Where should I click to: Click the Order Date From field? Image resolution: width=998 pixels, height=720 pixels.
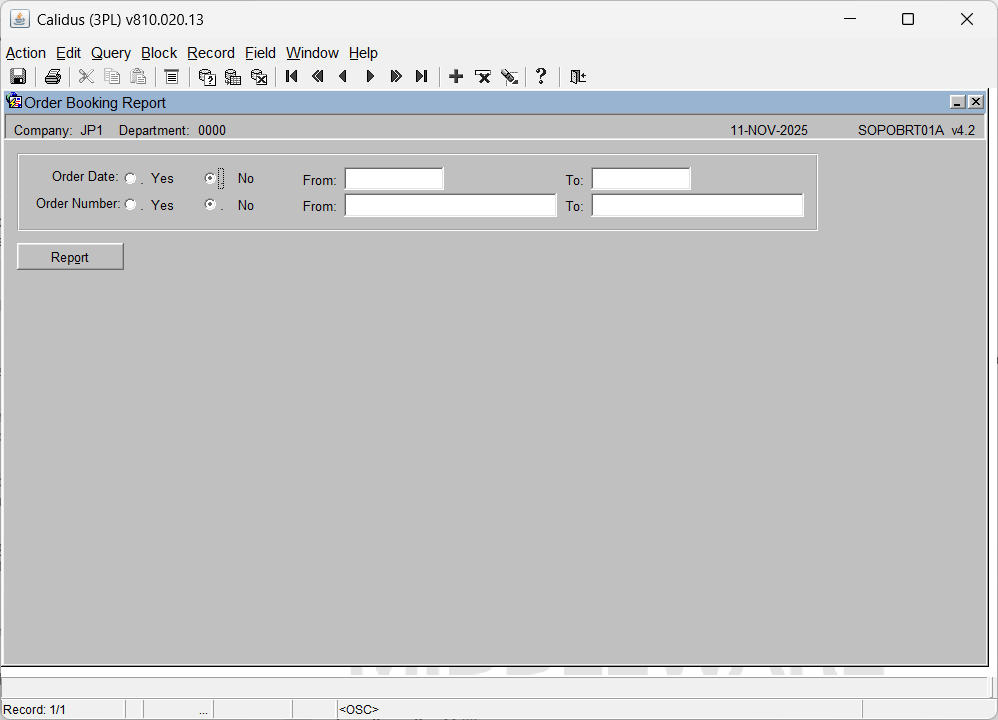(394, 179)
